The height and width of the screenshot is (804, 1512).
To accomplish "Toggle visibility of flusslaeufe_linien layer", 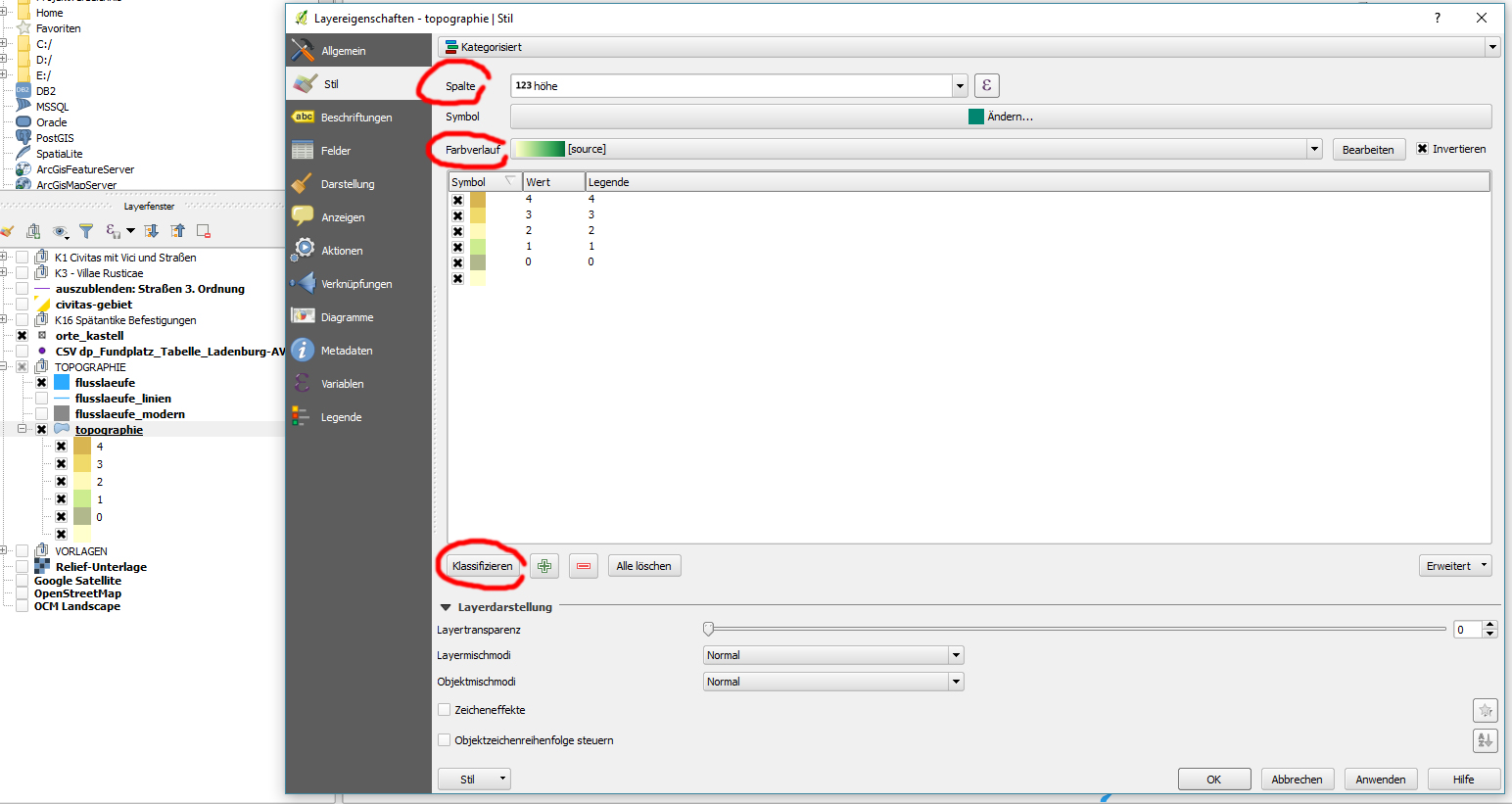I will 41,399.
